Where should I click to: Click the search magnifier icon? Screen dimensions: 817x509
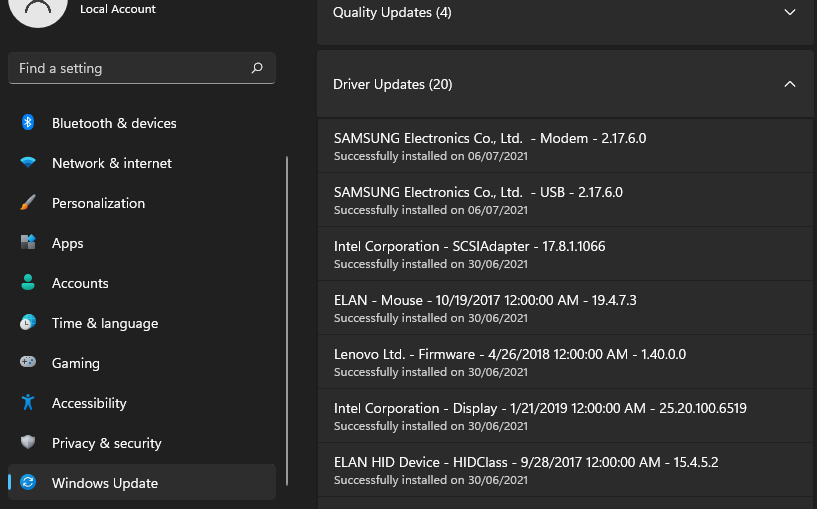257,68
